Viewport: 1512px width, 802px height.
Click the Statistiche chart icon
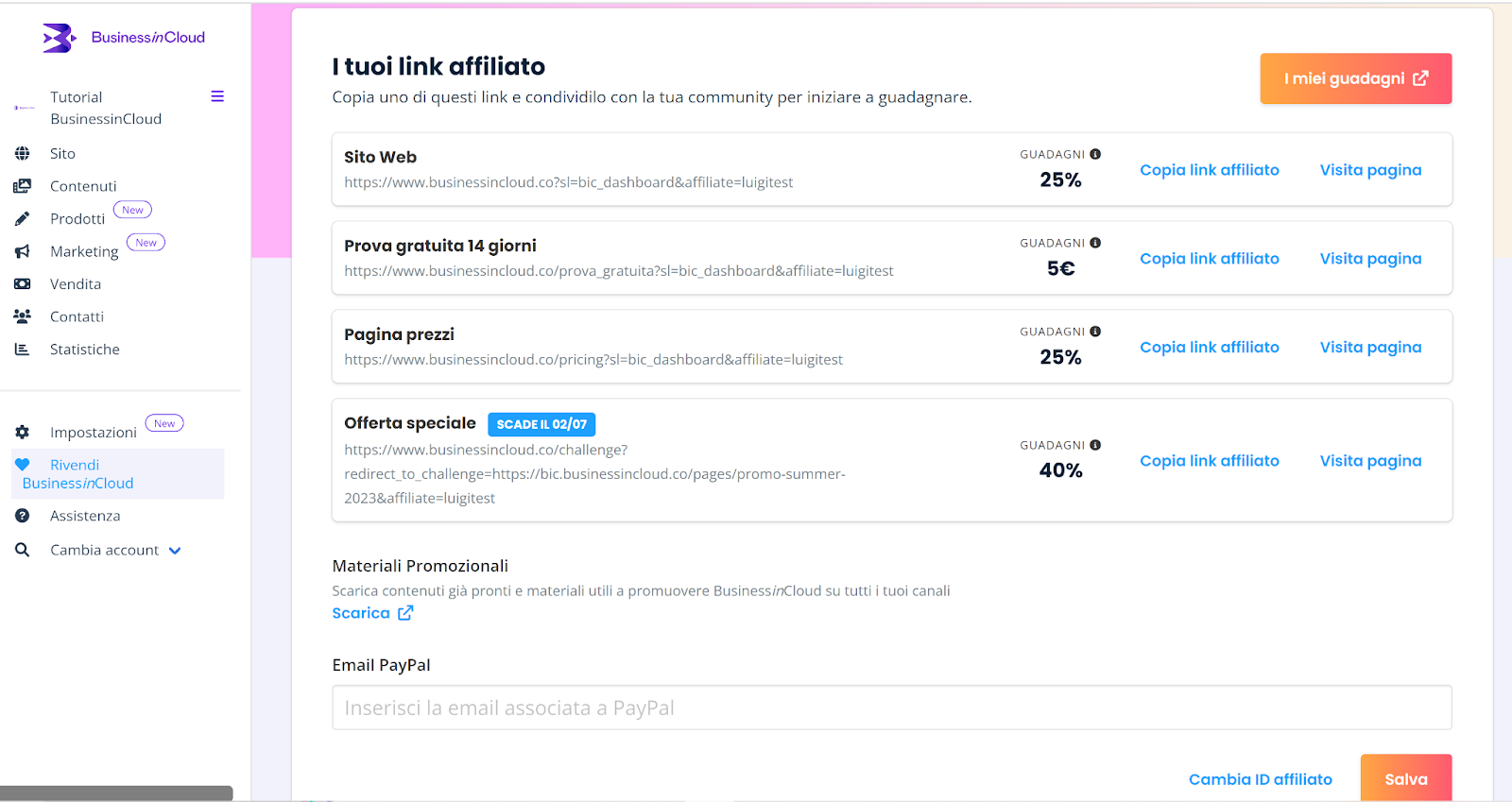click(22, 350)
